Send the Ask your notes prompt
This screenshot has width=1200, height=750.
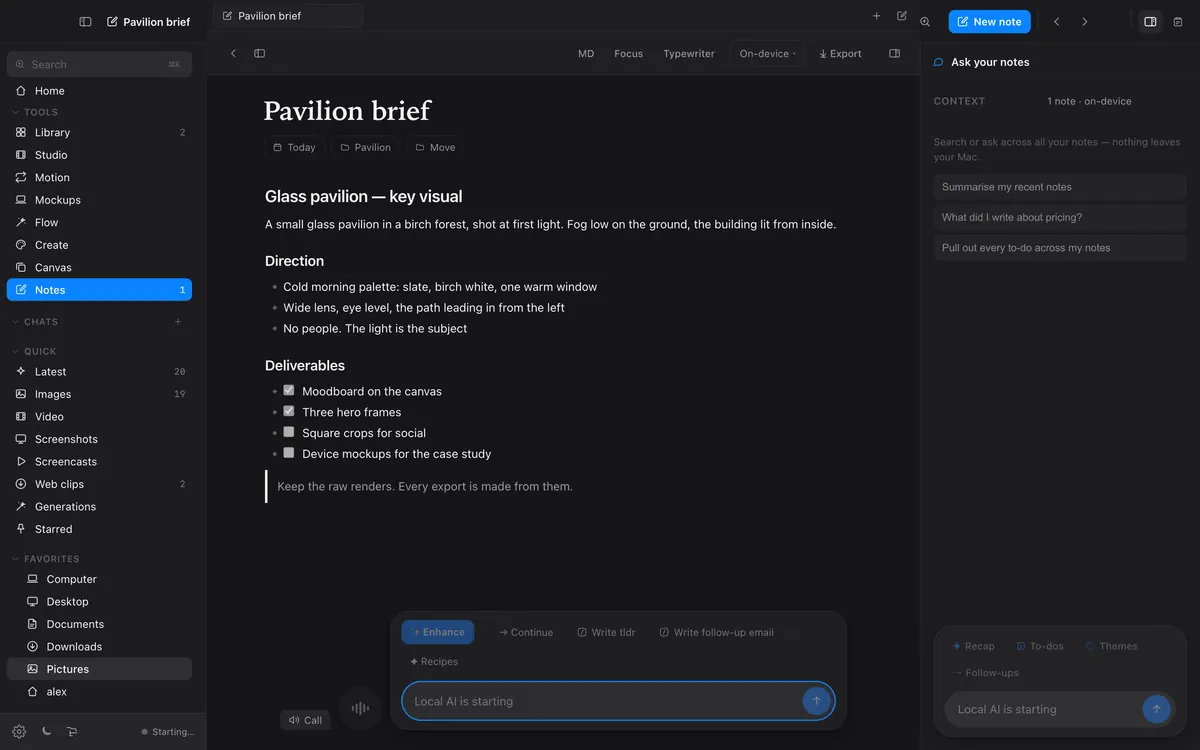(1156, 709)
